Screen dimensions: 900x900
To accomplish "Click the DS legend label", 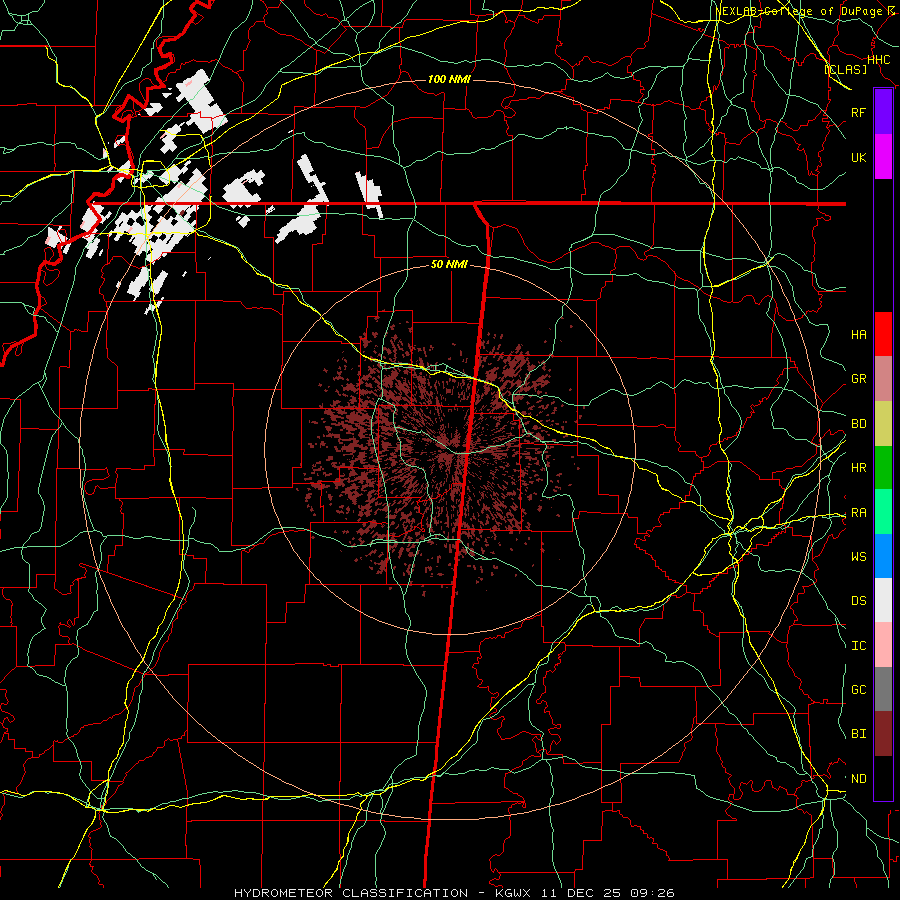I will tap(858, 601).
